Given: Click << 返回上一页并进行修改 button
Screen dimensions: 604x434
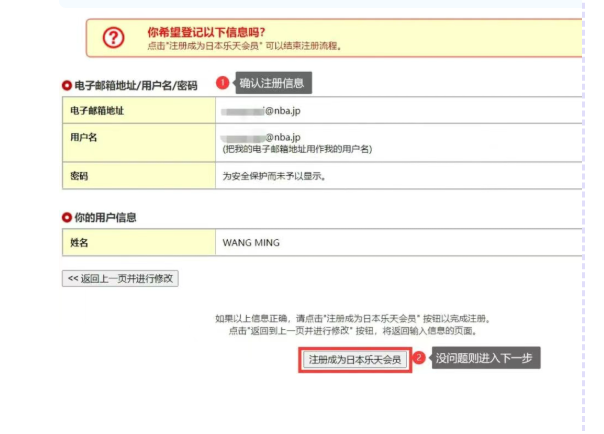Looking at the screenshot, I should click(x=120, y=278).
